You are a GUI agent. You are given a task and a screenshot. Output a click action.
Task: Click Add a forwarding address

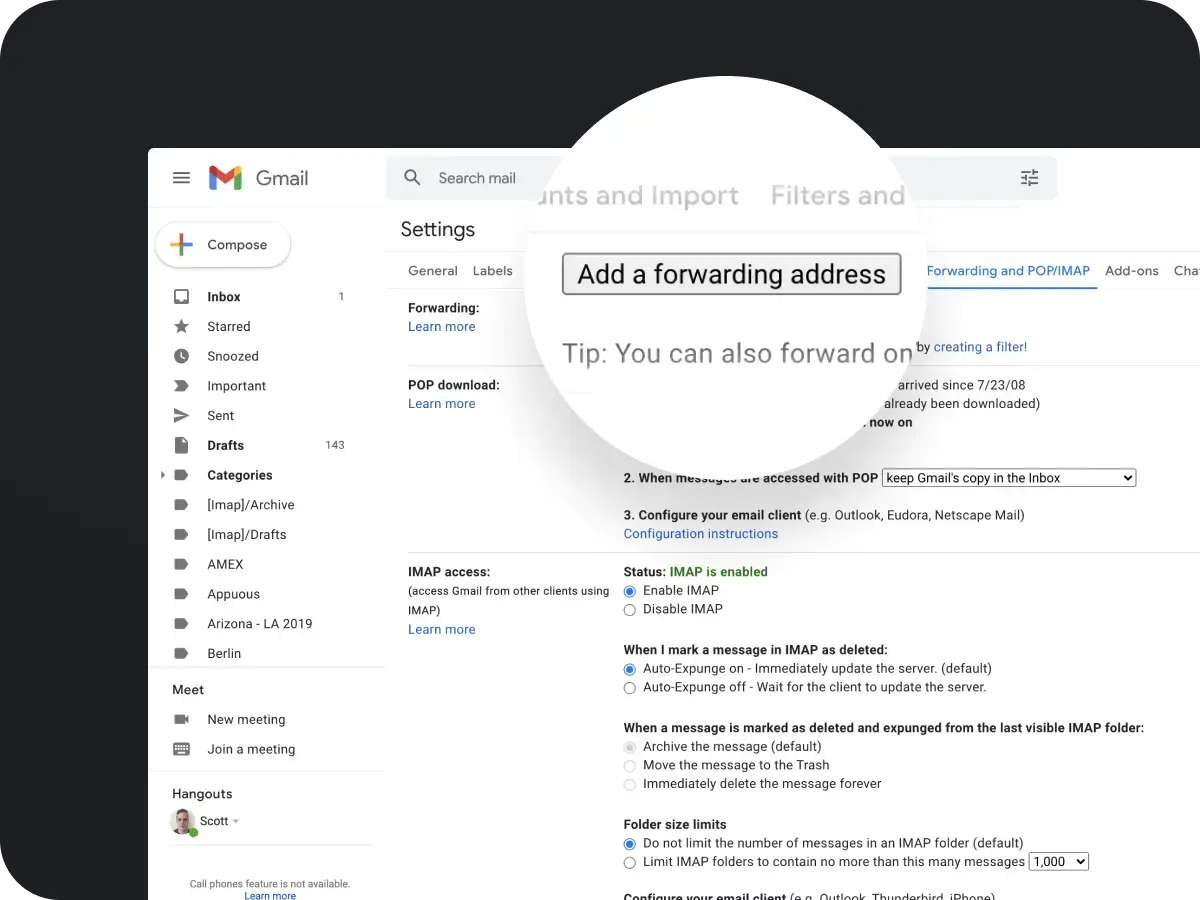[731, 273]
